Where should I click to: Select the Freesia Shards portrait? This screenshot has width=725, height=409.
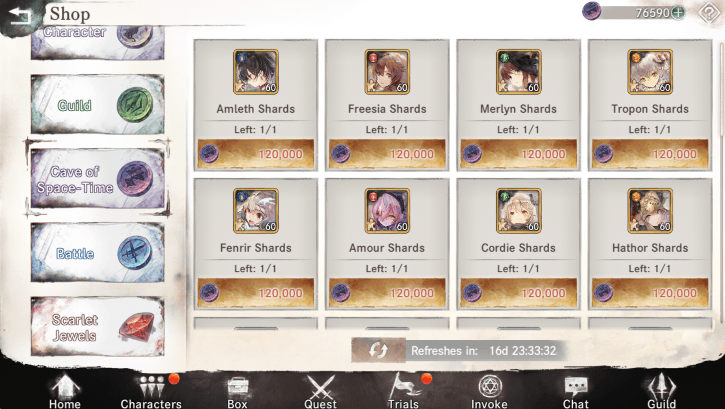click(x=387, y=72)
